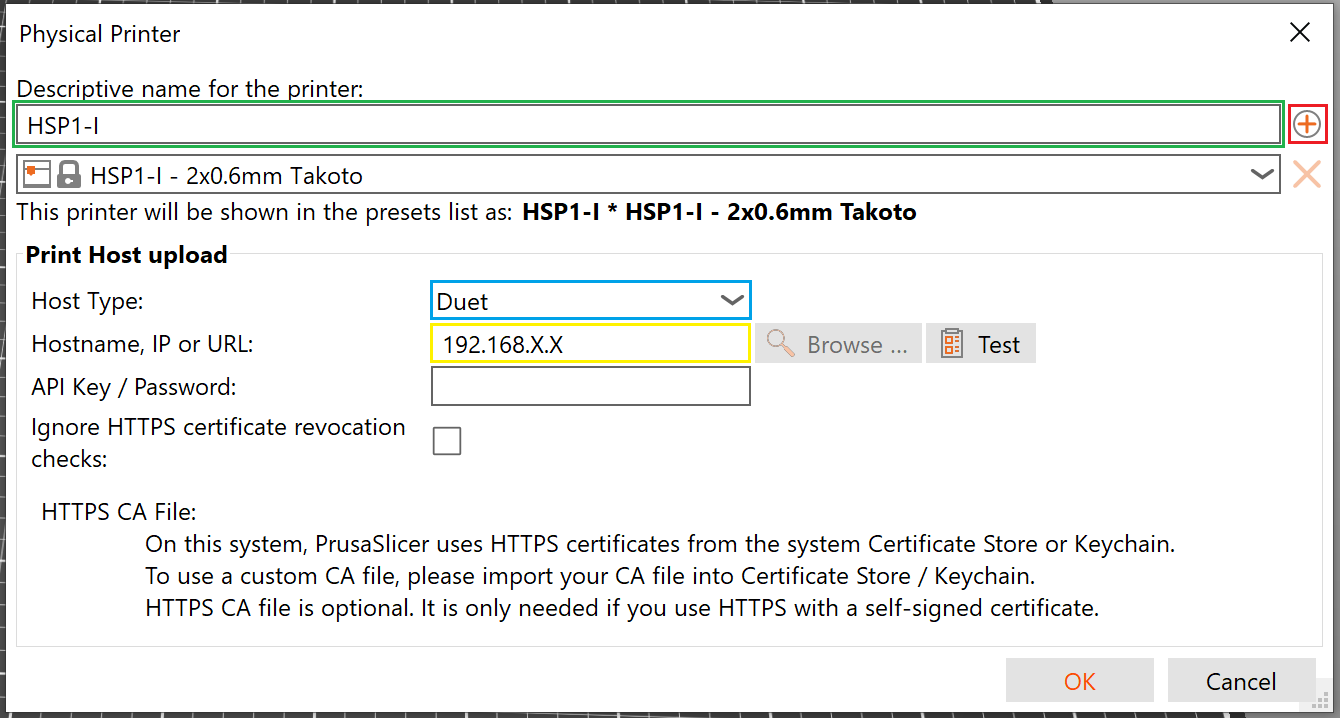Click the Hostname field containing 192.168.X.X
Image resolution: width=1340 pixels, height=718 pixels.
[x=590, y=344]
